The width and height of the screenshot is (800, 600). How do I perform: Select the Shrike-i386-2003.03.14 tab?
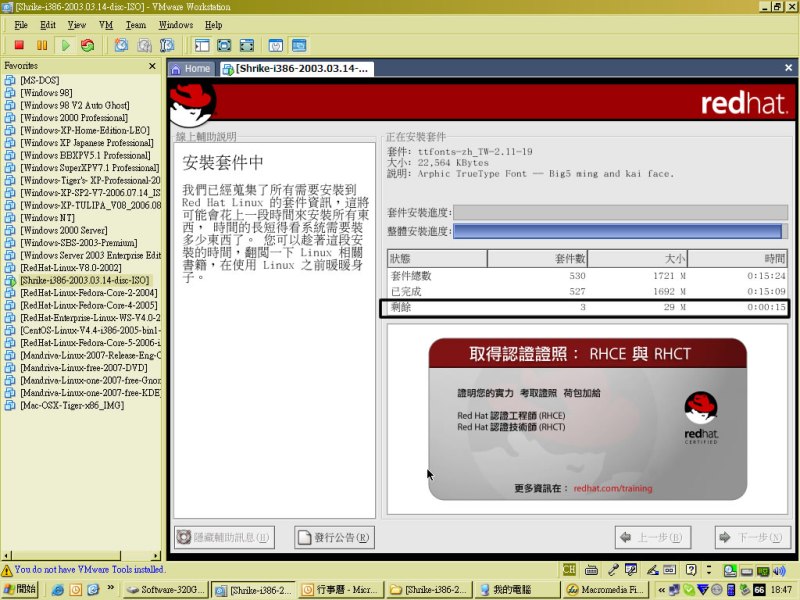click(x=296, y=69)
